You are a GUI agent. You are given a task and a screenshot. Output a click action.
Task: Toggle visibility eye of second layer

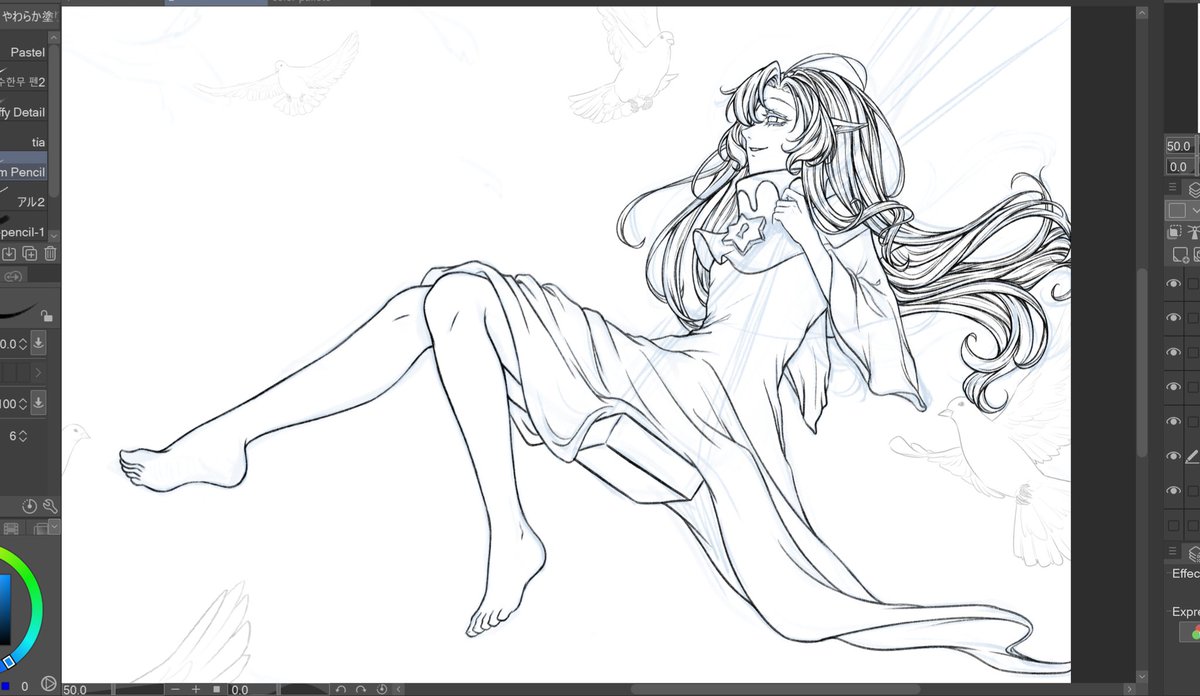coord(1174,318)
